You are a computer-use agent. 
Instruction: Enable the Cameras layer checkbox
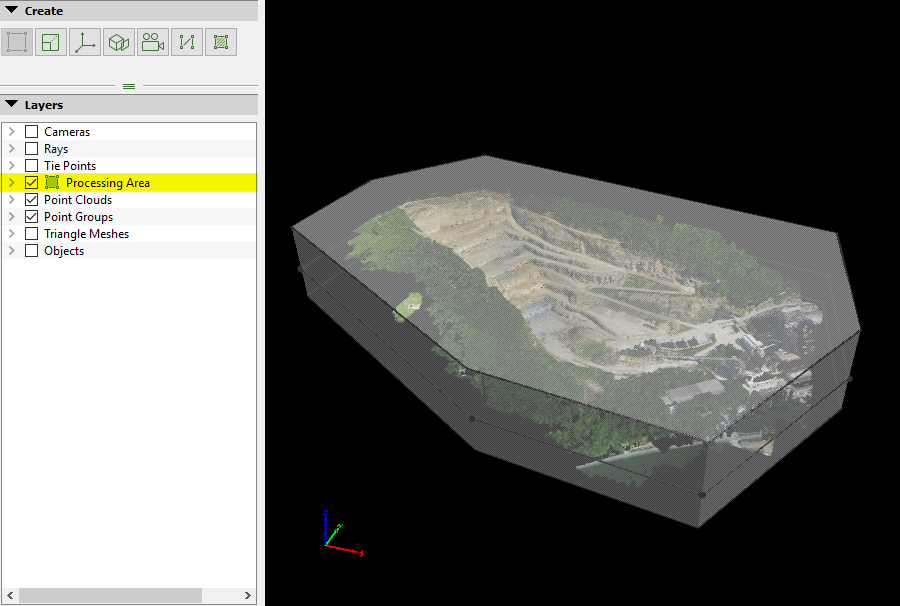pos(32,132)
